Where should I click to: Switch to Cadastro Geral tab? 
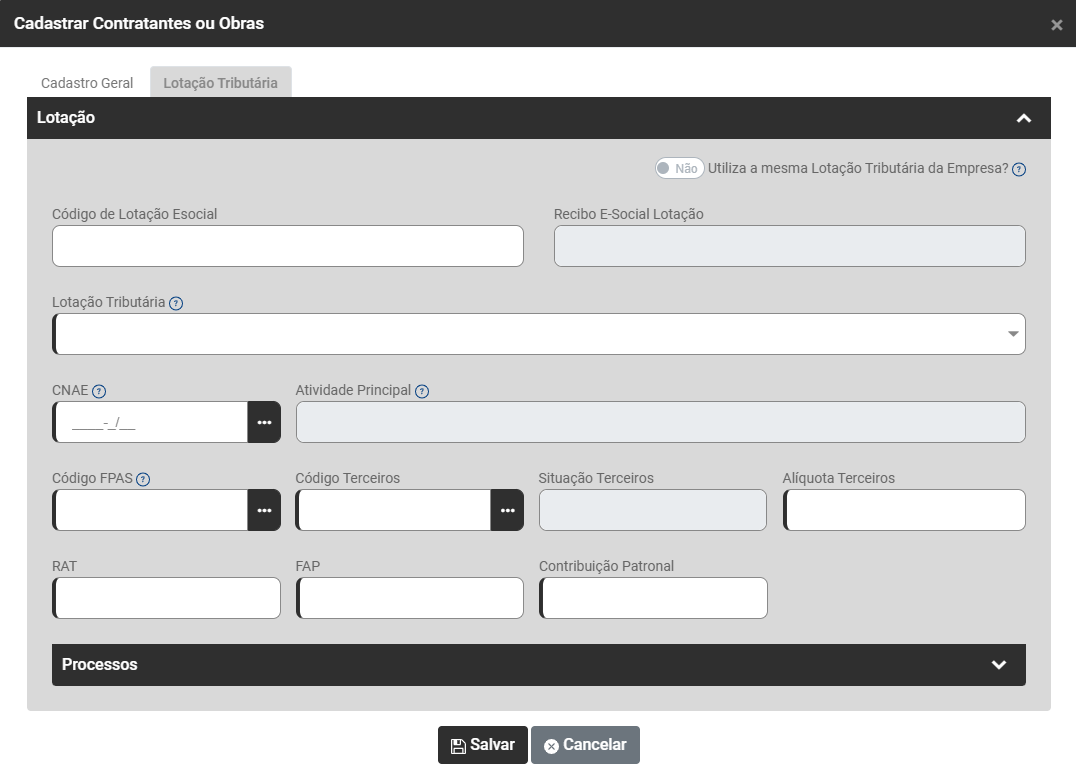click(x=87, y=83)
